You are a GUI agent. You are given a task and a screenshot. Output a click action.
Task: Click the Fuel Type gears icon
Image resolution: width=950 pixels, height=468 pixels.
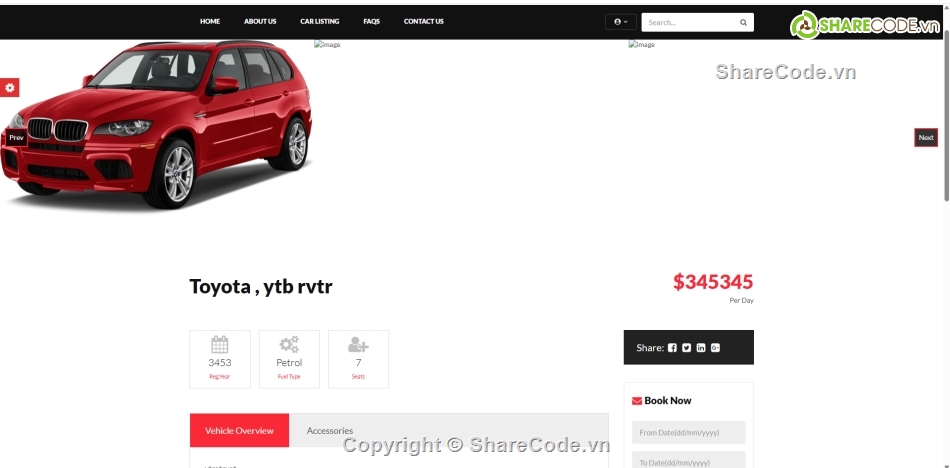tap(289, 344)
